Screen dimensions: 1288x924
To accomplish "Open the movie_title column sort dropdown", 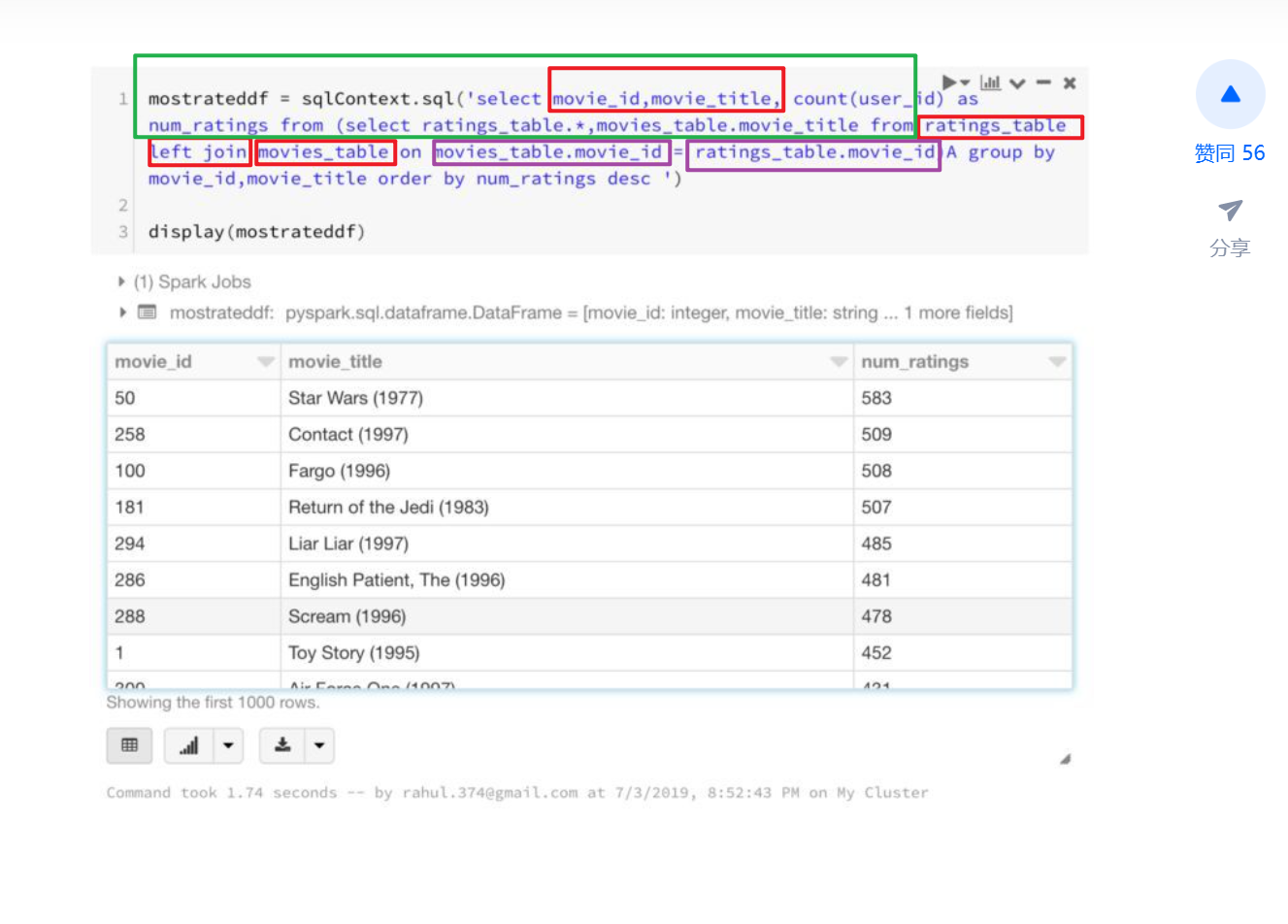I will [839, 362].
